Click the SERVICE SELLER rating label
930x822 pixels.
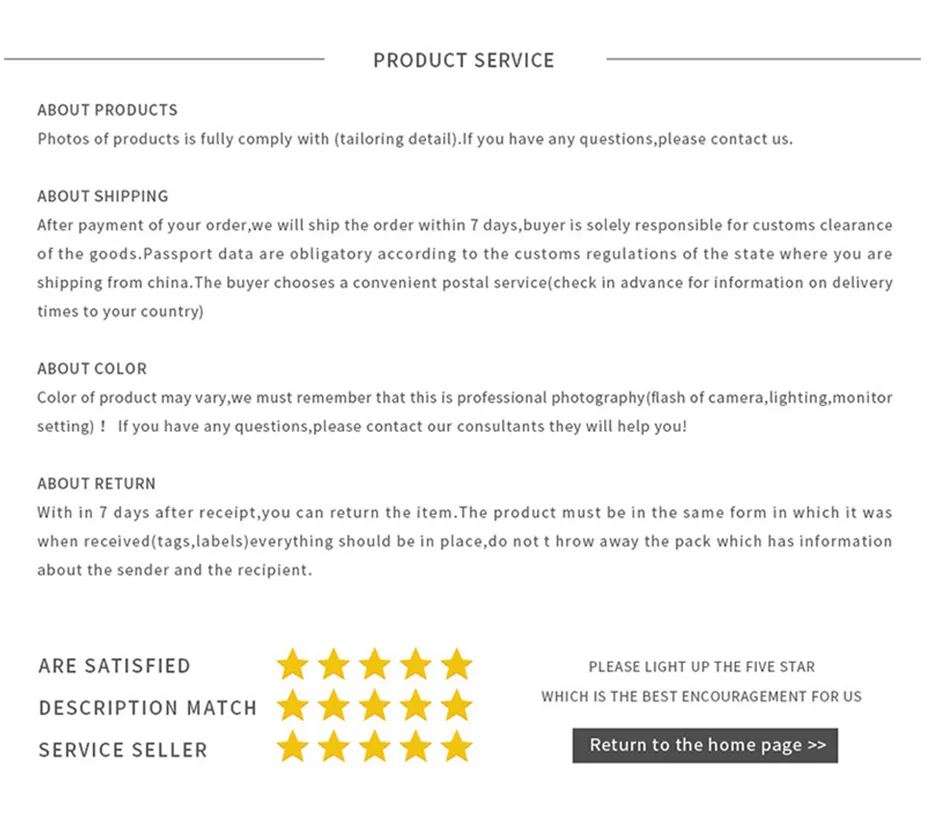click(123, 750)
